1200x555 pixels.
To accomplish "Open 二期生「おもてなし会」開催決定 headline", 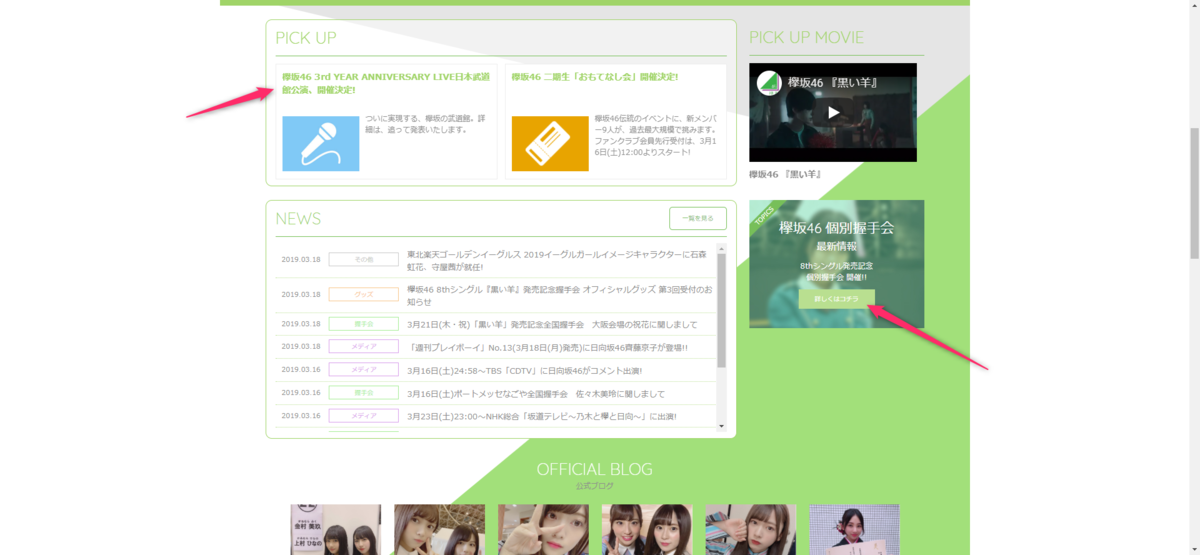I will pos(594,77).
